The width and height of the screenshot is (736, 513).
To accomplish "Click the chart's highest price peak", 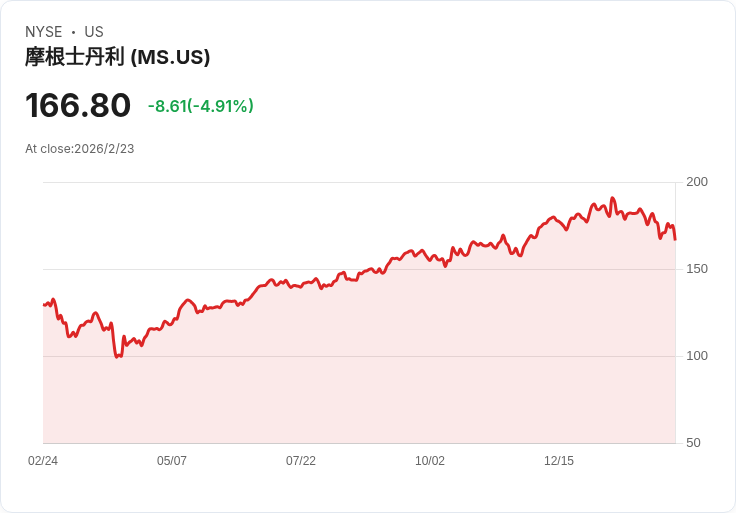I will click(612, 199).
